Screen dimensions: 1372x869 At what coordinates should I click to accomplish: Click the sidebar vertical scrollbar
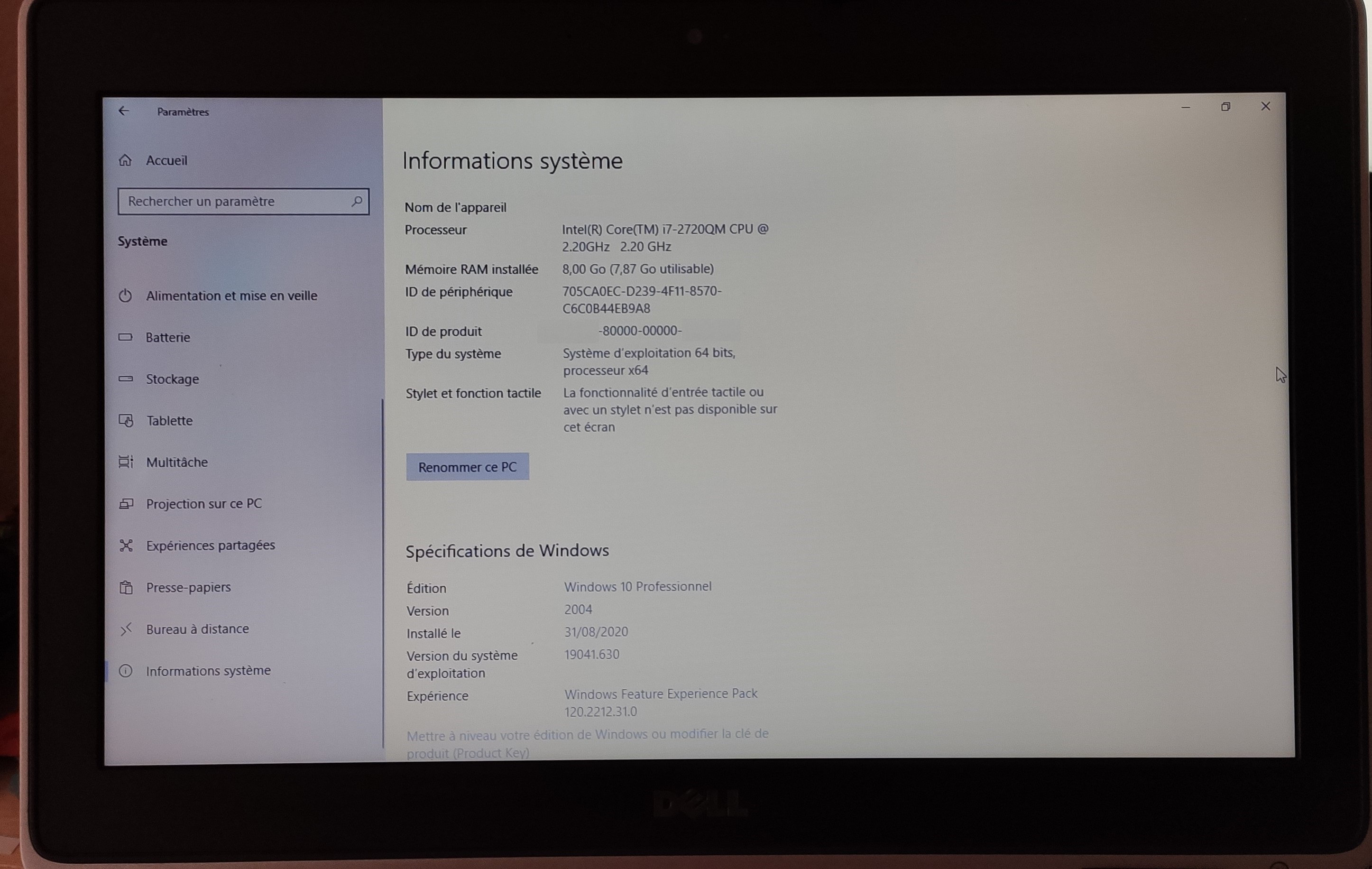(383, 570)
